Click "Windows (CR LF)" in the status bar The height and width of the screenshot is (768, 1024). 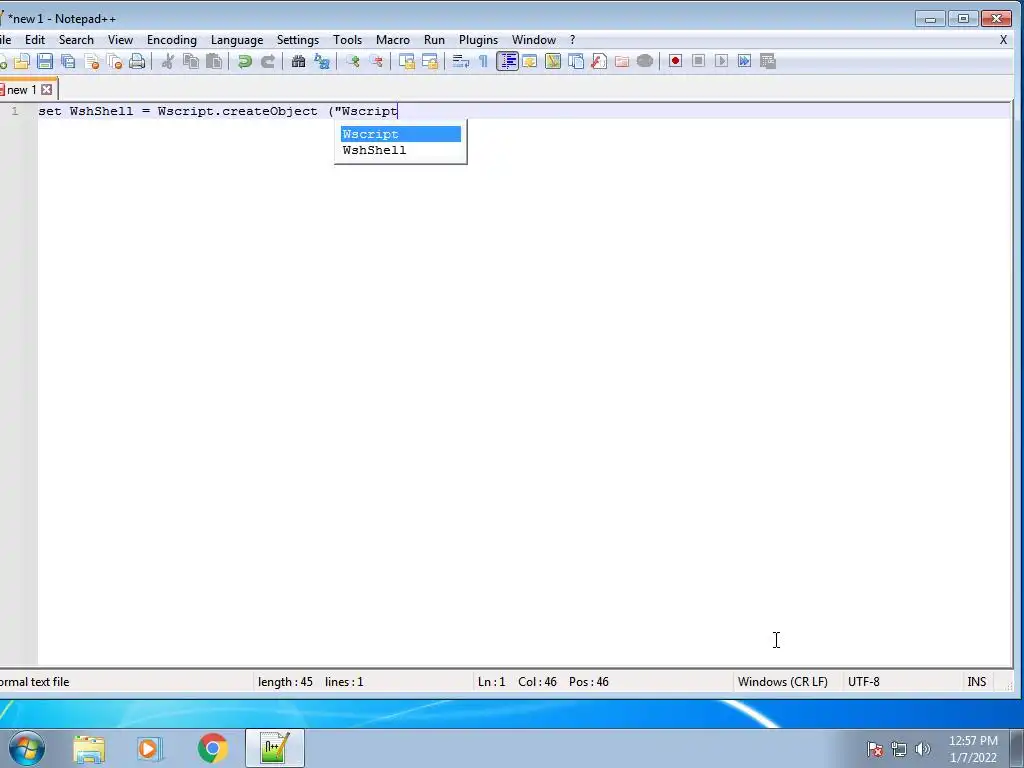[782, 682]
